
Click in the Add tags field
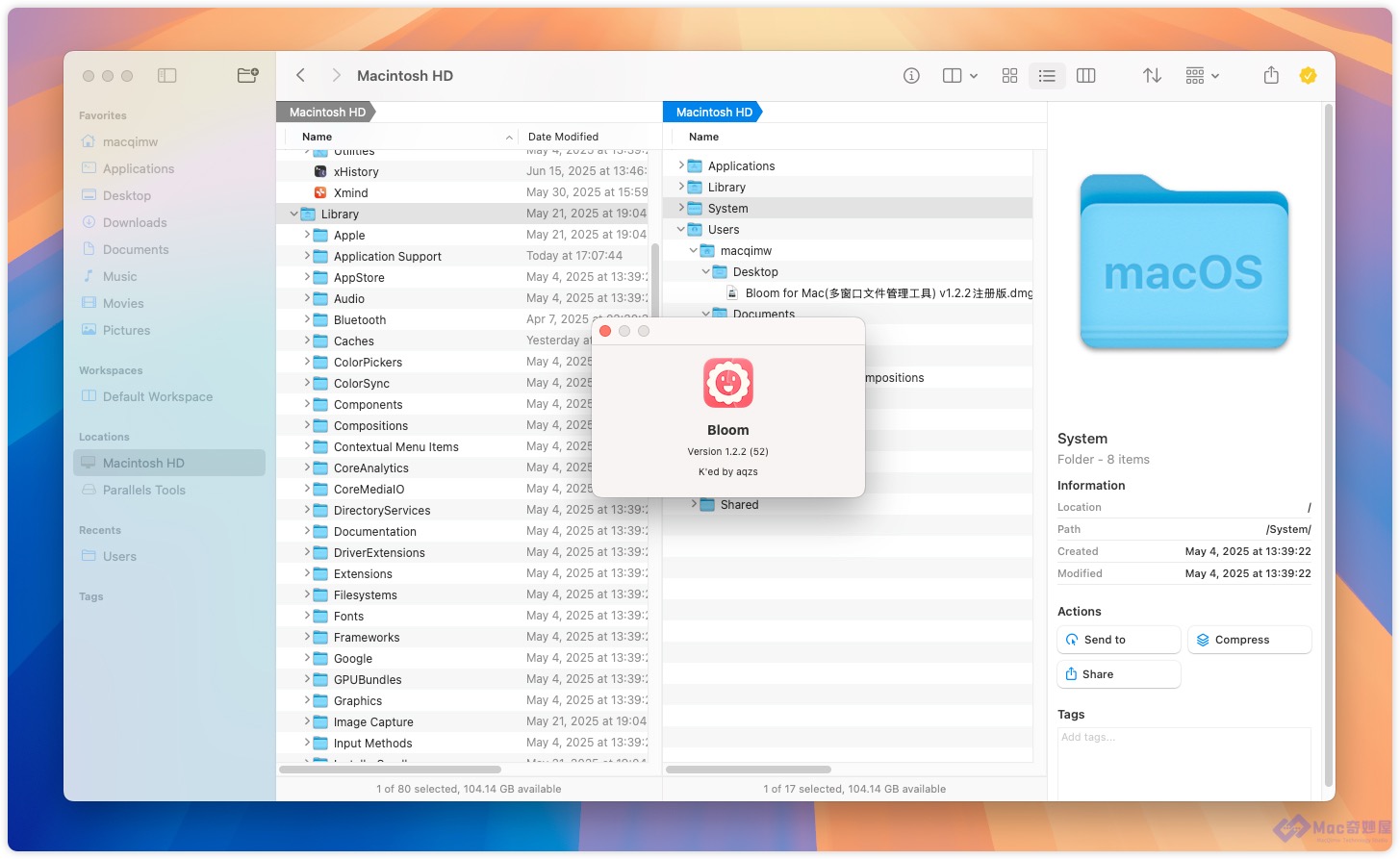coord(1184,763)
